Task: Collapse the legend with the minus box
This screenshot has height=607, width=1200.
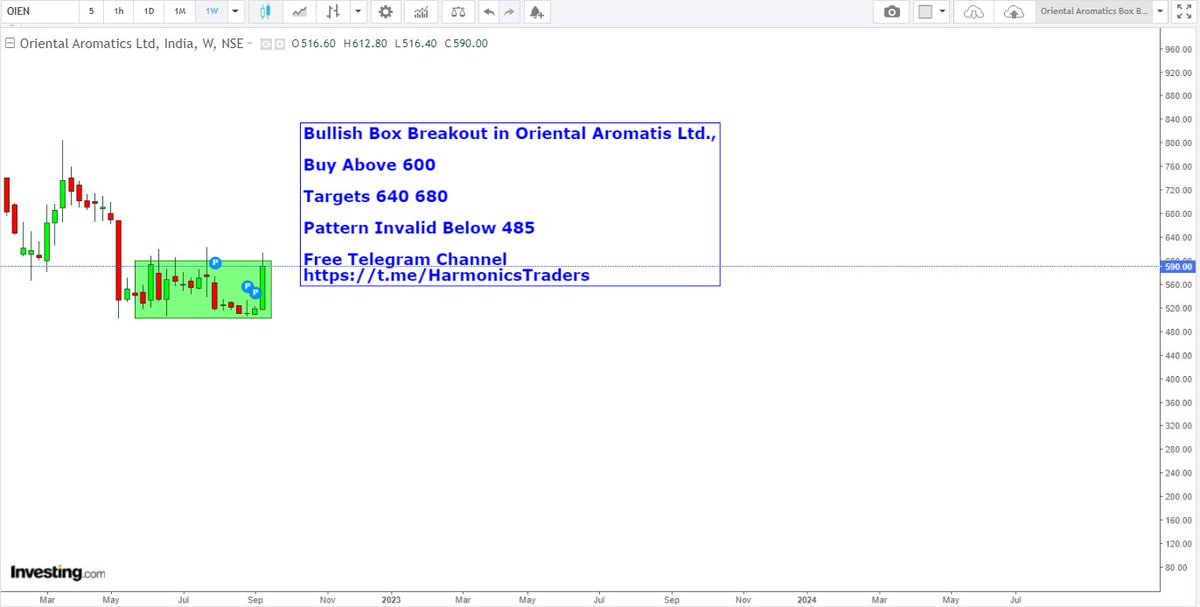Action: pyautogui.click(x=8, y=43)
